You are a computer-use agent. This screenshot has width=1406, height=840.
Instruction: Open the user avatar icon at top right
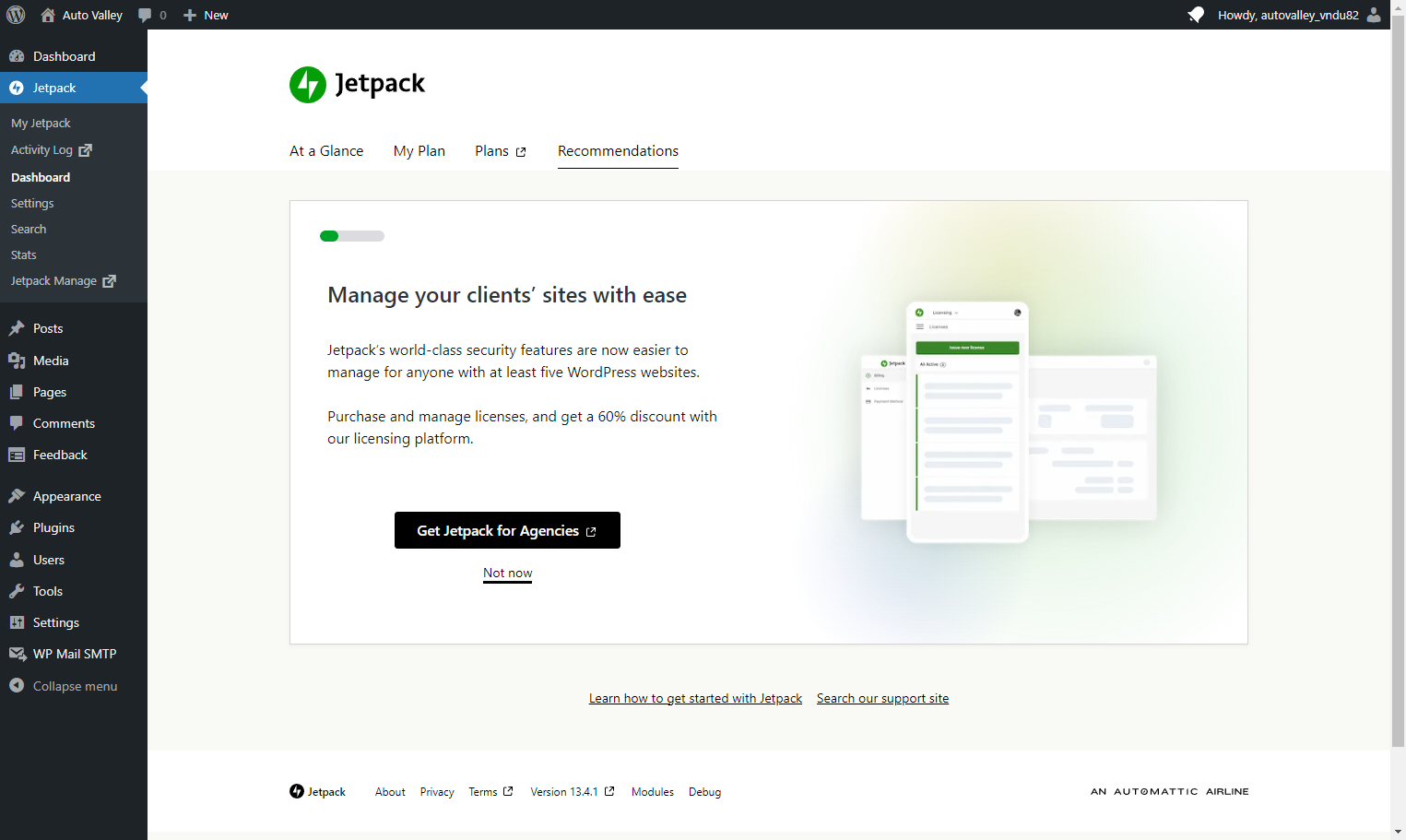[x=1374, y=15]
